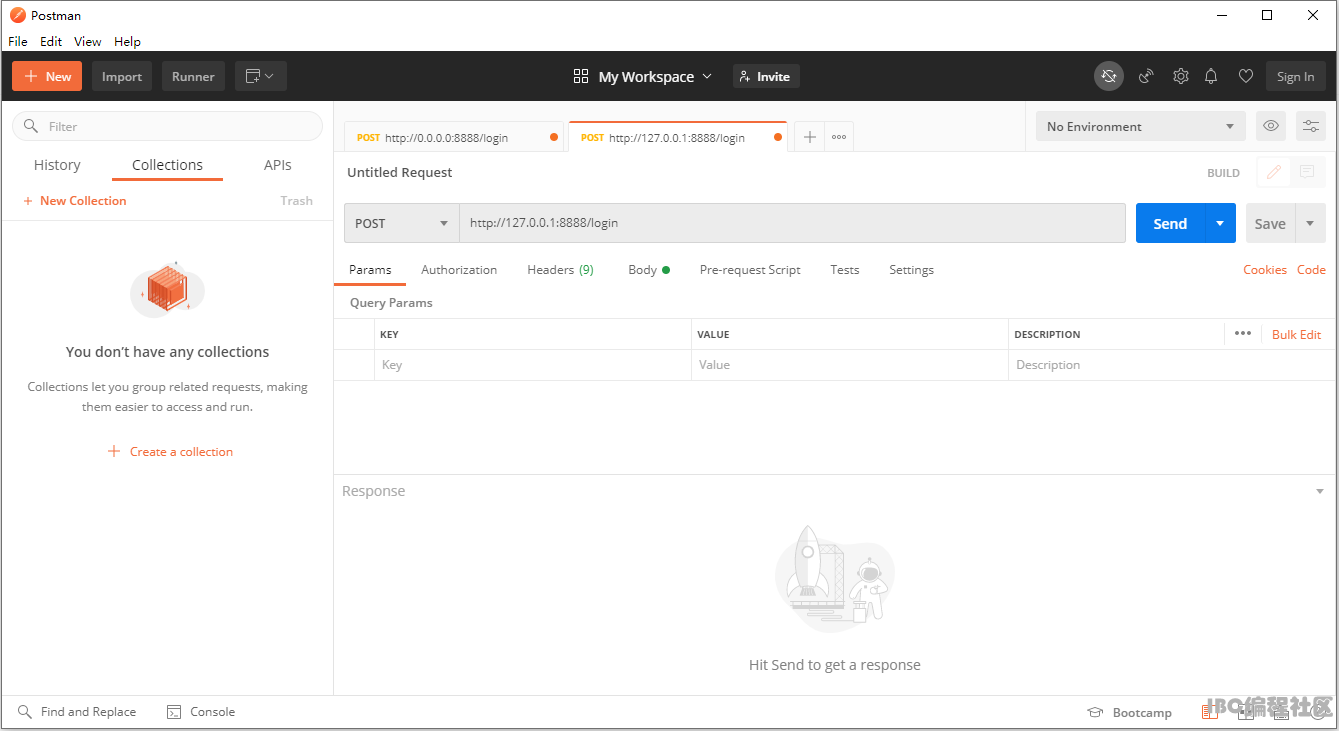Switch to the History sidebar tab

(57, 165)
